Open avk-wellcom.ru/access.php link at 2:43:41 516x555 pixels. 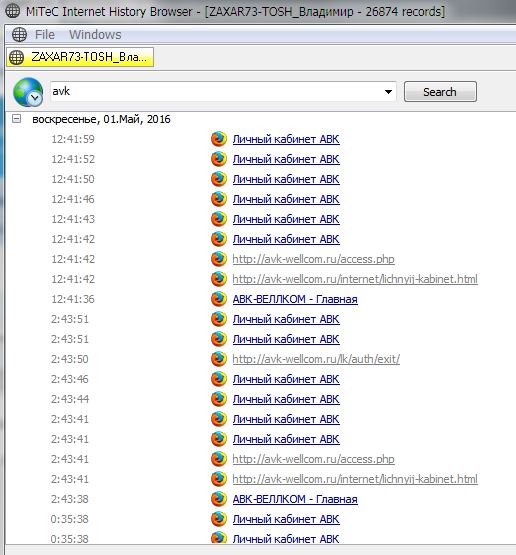click(x=314, y=459)
